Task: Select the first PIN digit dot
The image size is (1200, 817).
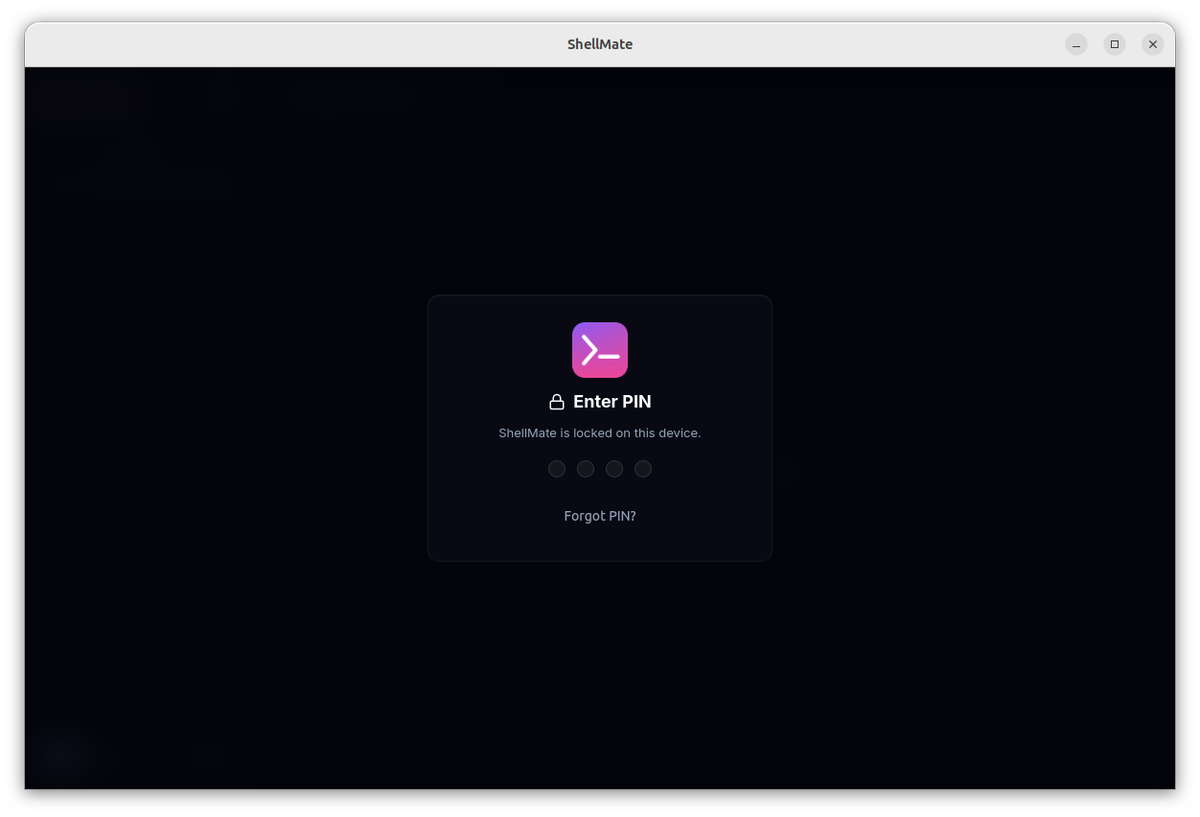Action: (557, 469)
